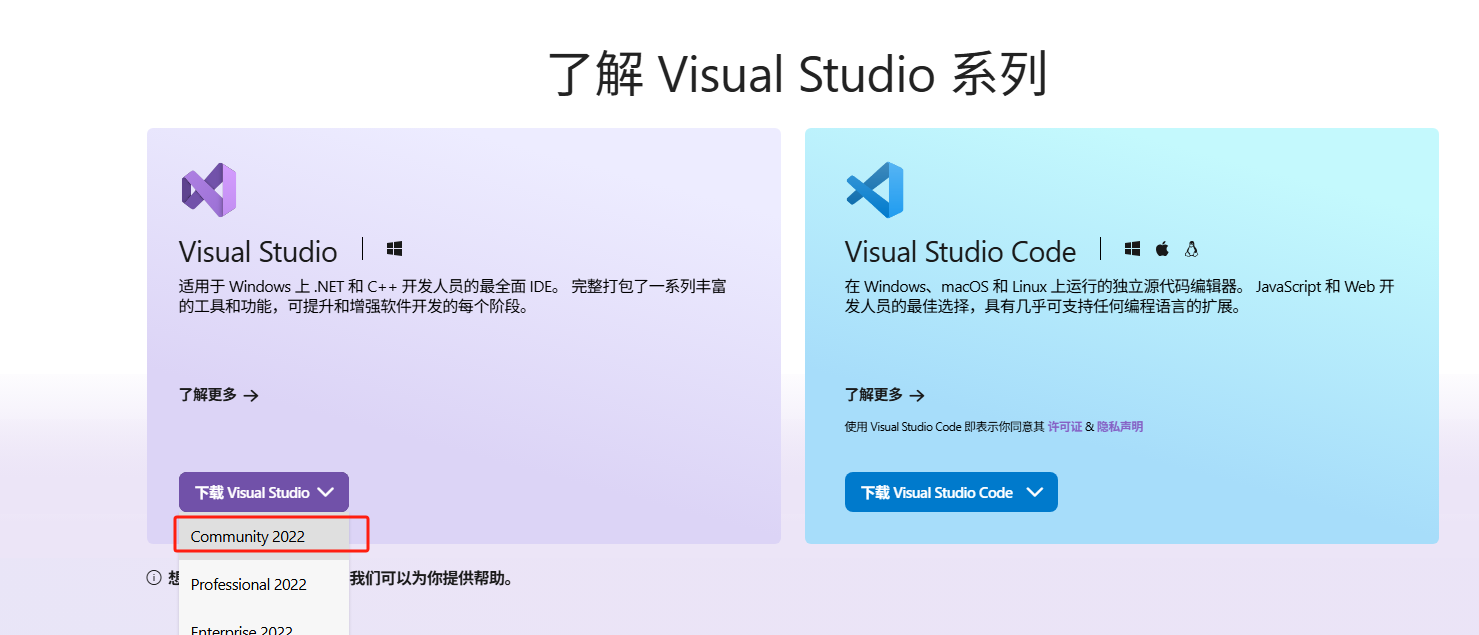Open the 许可证 link under VS Code
Image resolution: width=1479 pixels, height=635 pixels.
coord(1065,426)
